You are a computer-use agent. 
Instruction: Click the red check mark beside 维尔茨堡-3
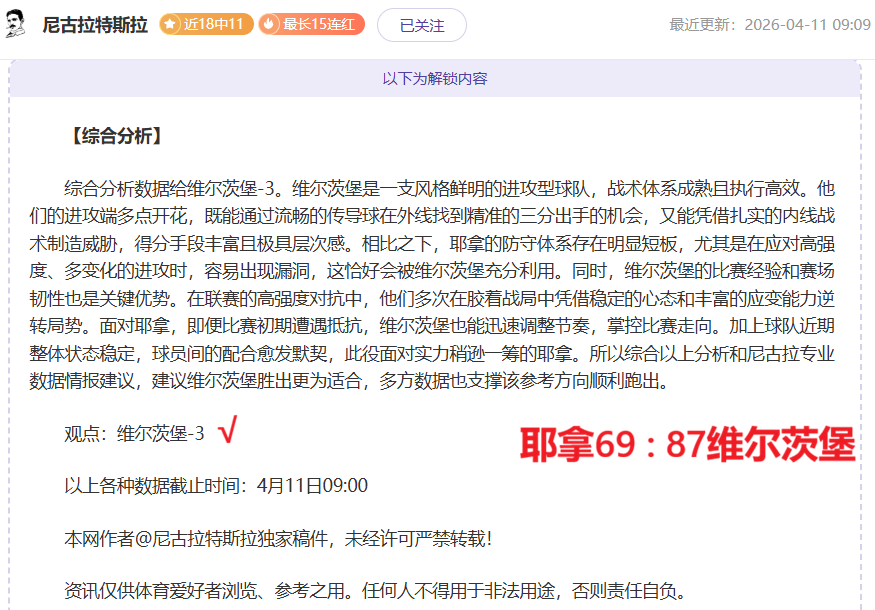pyautogui.click(x=228, y=431)
